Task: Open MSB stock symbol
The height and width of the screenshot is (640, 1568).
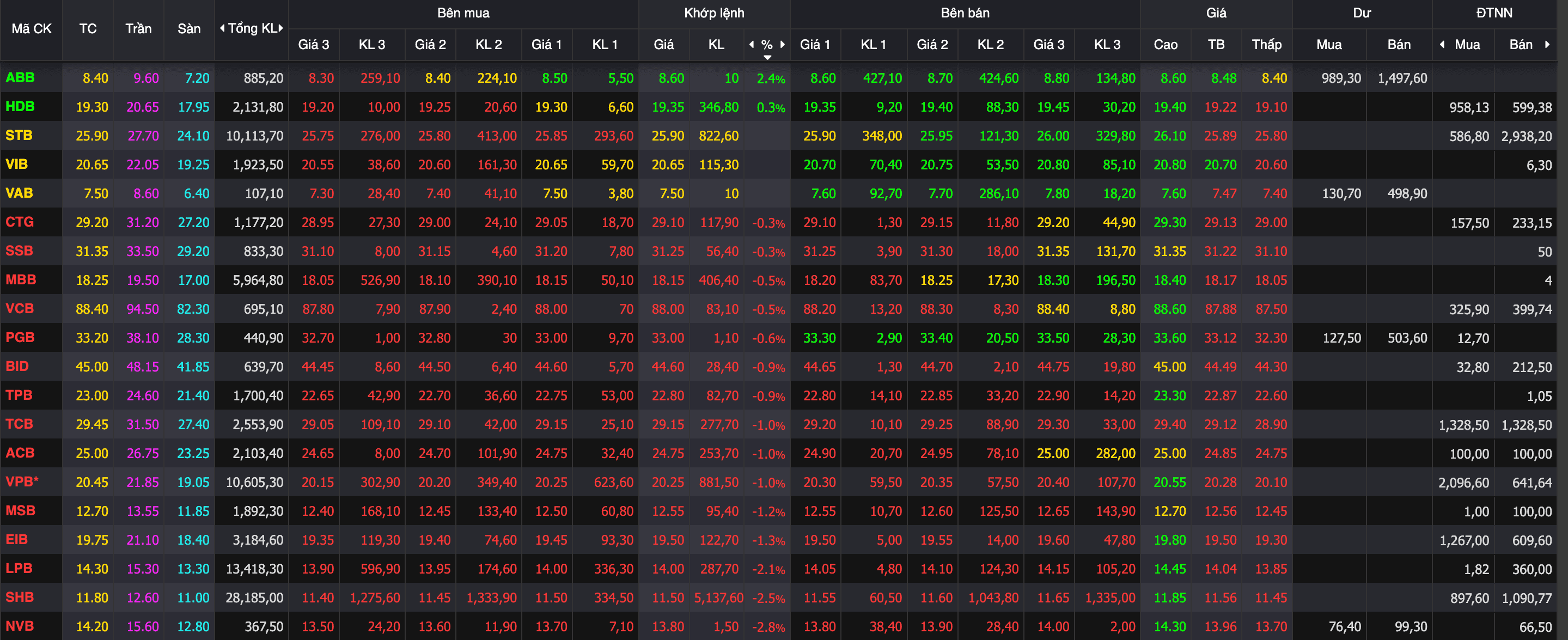Action: tap(20, 511)
